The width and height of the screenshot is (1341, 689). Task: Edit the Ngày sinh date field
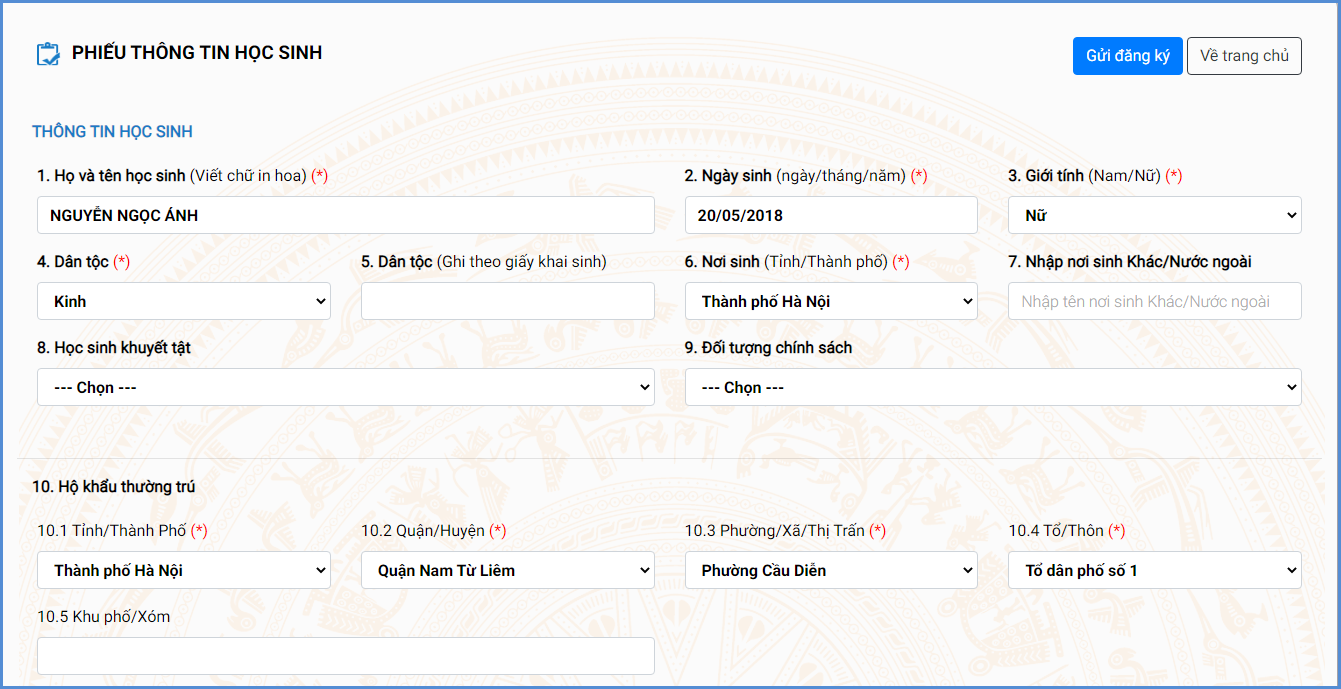(x=830, y=215)
